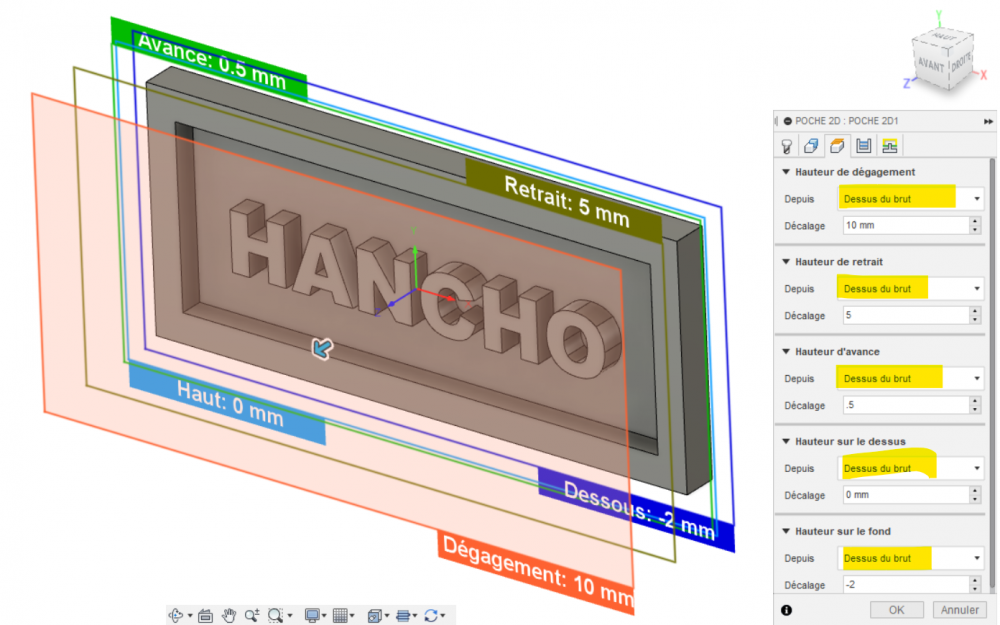Click the Zoom magnifier tool
The height and width of the screenshot is (625, 1000).
(251, 615)
